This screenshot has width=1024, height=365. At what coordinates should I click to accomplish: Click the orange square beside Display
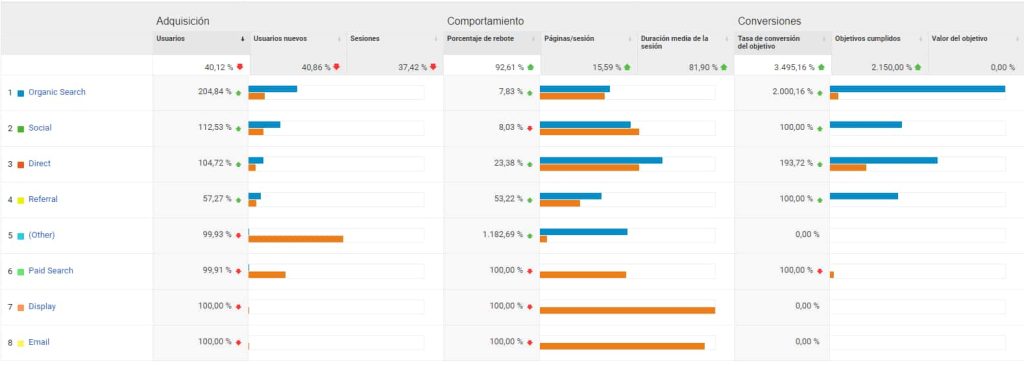pyautogui.click(x=21, y=307)
